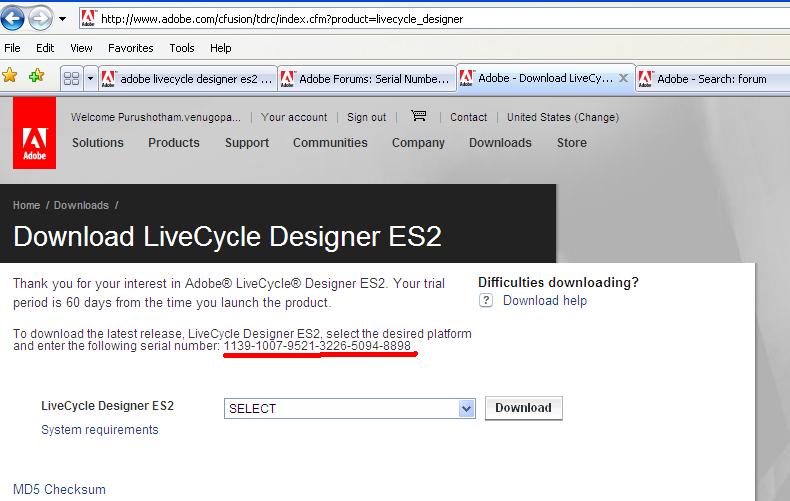Close the 'Adobe - Download LiveCy...' tab
Viewport: 790px width, 501px height.
point(623,78)
